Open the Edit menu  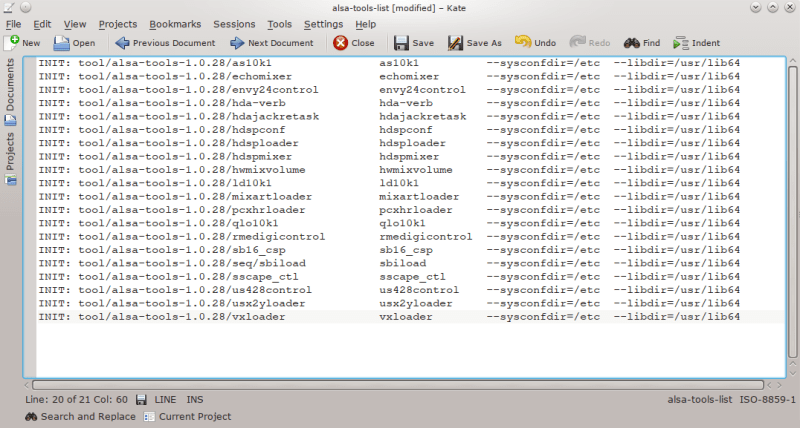[x=42, y=24]
